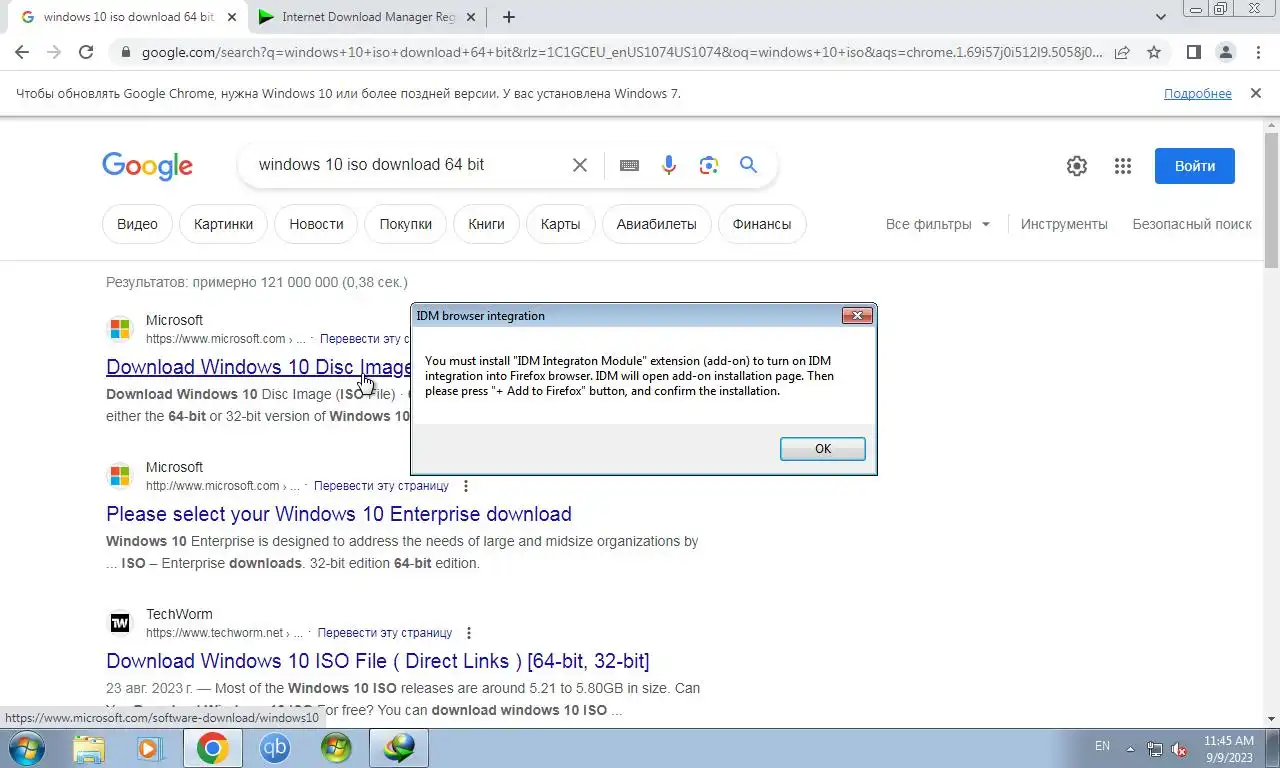Filter results by Видео
The image size is (1280, 768).
click(x=137, y=224)
